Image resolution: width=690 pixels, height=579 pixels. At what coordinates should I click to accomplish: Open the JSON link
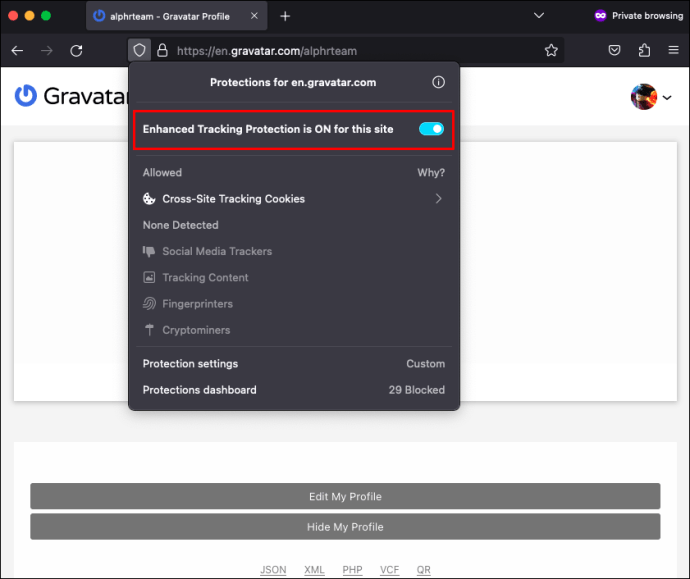273,570
